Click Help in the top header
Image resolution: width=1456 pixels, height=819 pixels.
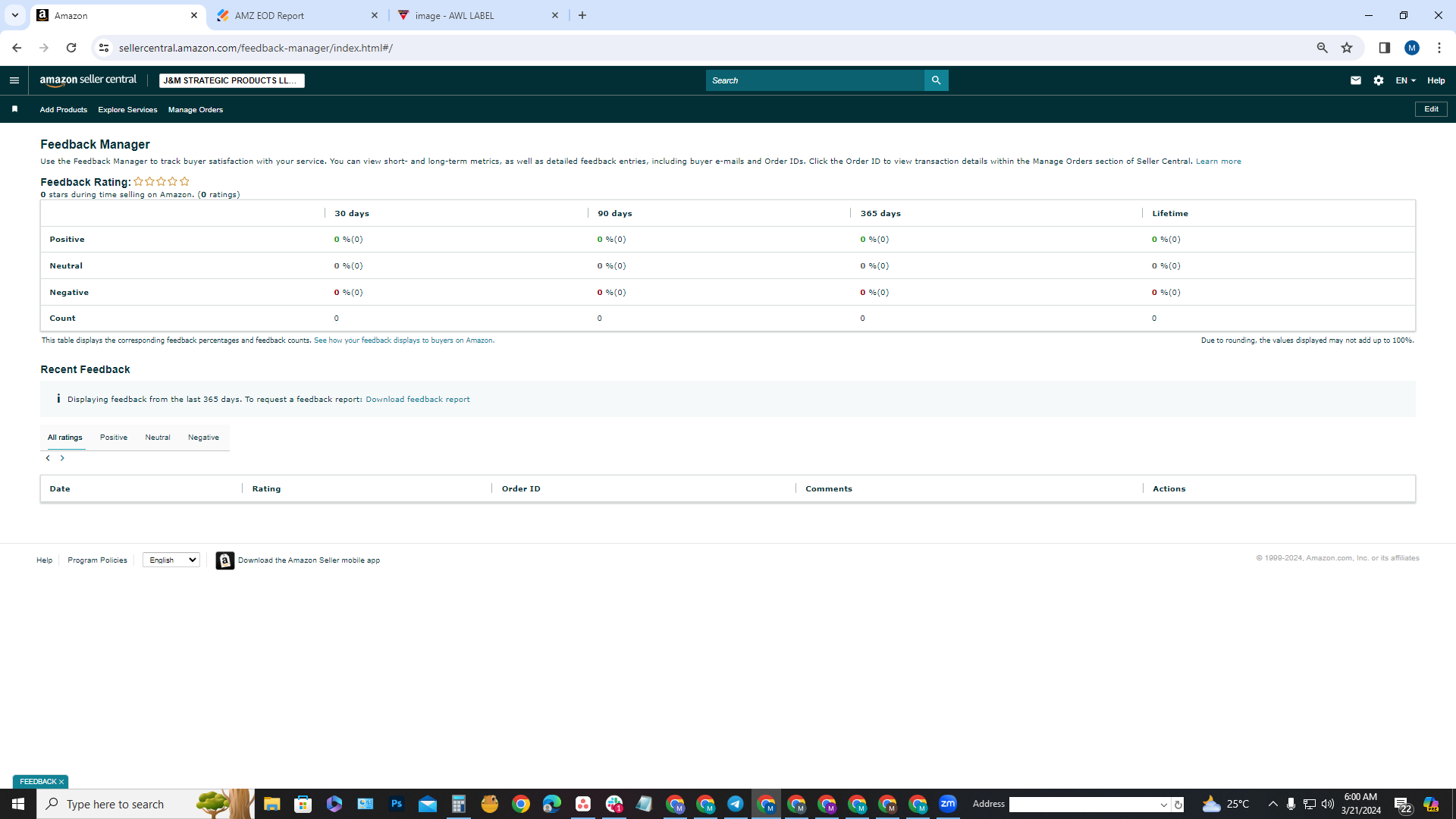coord(1436,80)
